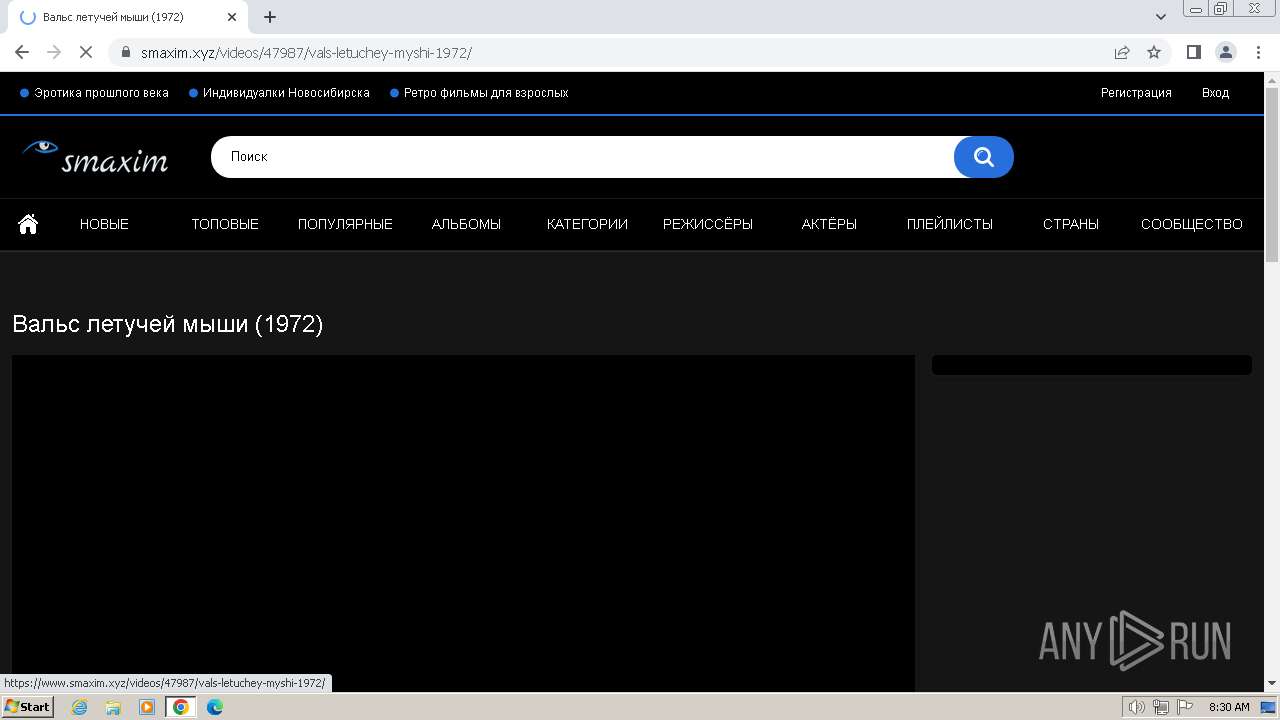This screenshot has width=1280, height=720.
Task: Click the show desktop button on taskbar
Action: click(x=1269, y=707)
